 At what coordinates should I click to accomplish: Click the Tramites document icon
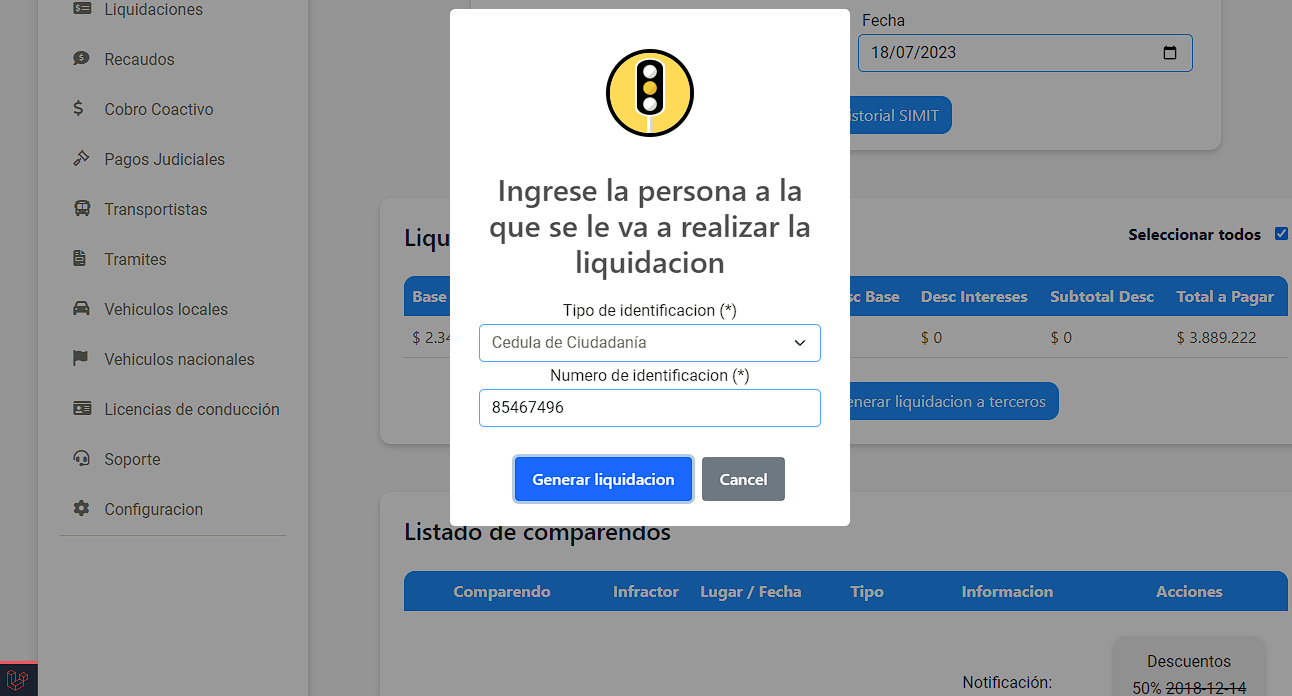pyautogui.click(x=80, y=259)
